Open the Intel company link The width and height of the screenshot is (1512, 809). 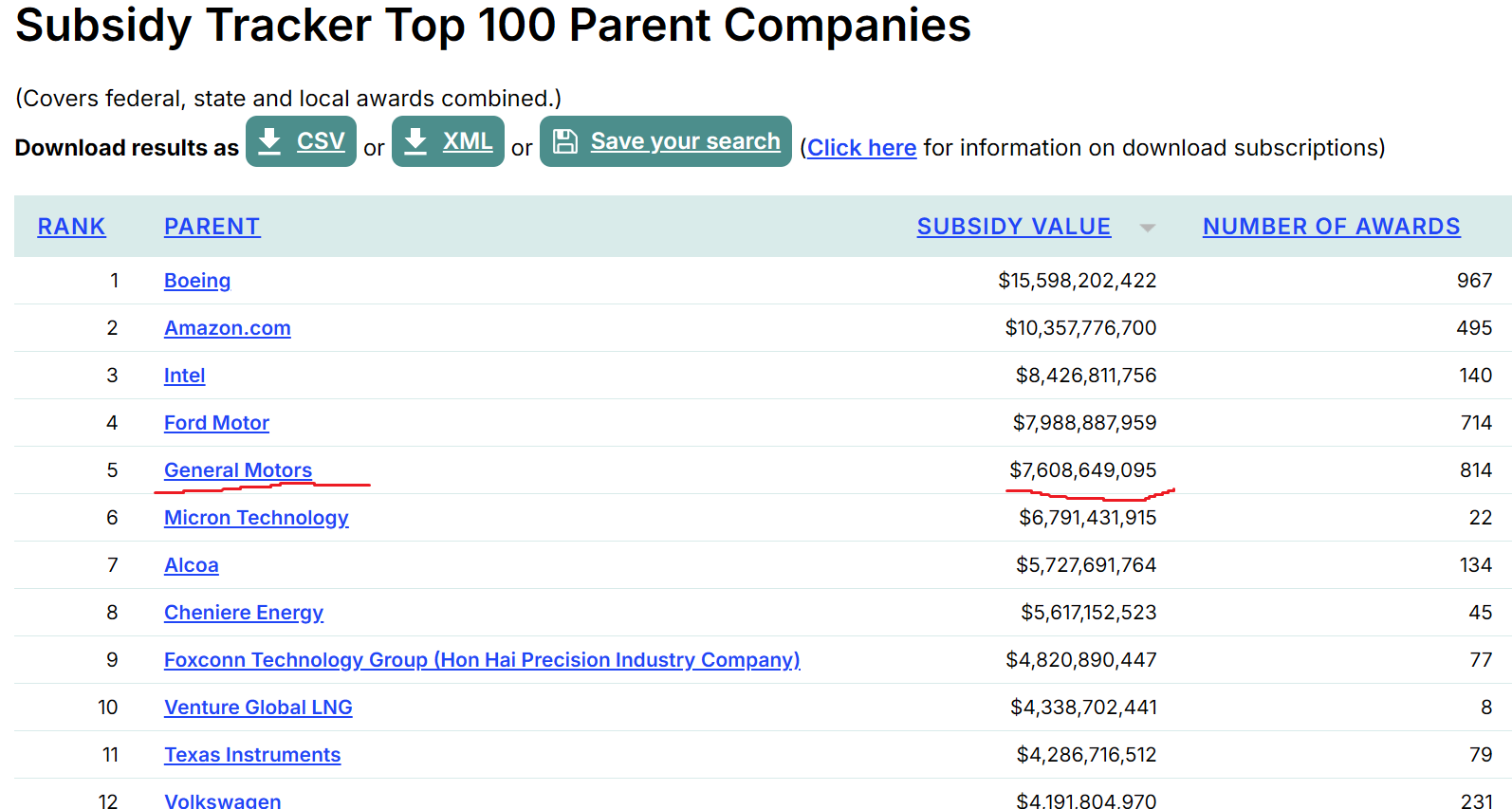(x=184, y=376)
